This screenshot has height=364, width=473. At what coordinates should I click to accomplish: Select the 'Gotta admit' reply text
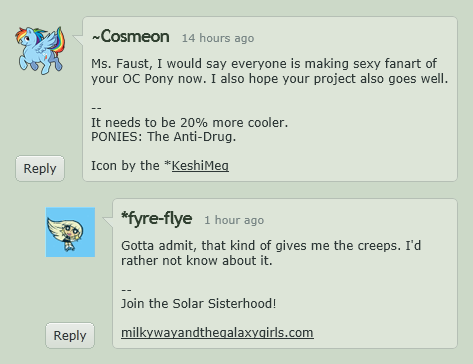[x=271, y=253]
